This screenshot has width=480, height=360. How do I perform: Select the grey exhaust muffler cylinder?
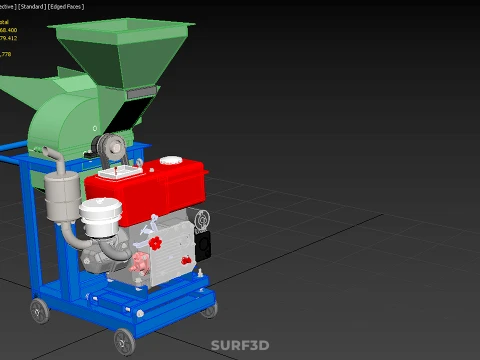[x=62, y=197]
